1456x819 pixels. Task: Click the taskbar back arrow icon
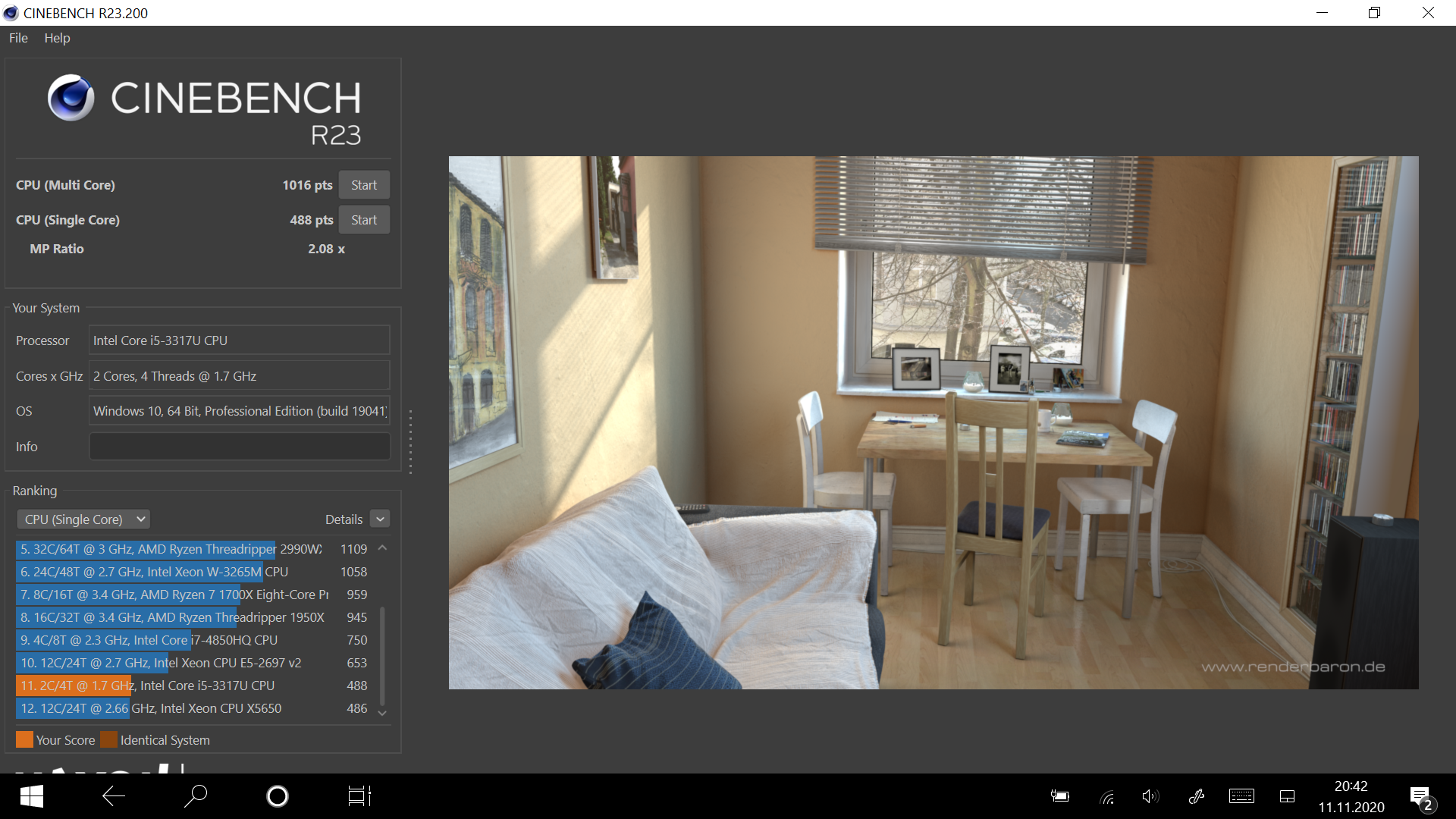(x=114, y=796)
